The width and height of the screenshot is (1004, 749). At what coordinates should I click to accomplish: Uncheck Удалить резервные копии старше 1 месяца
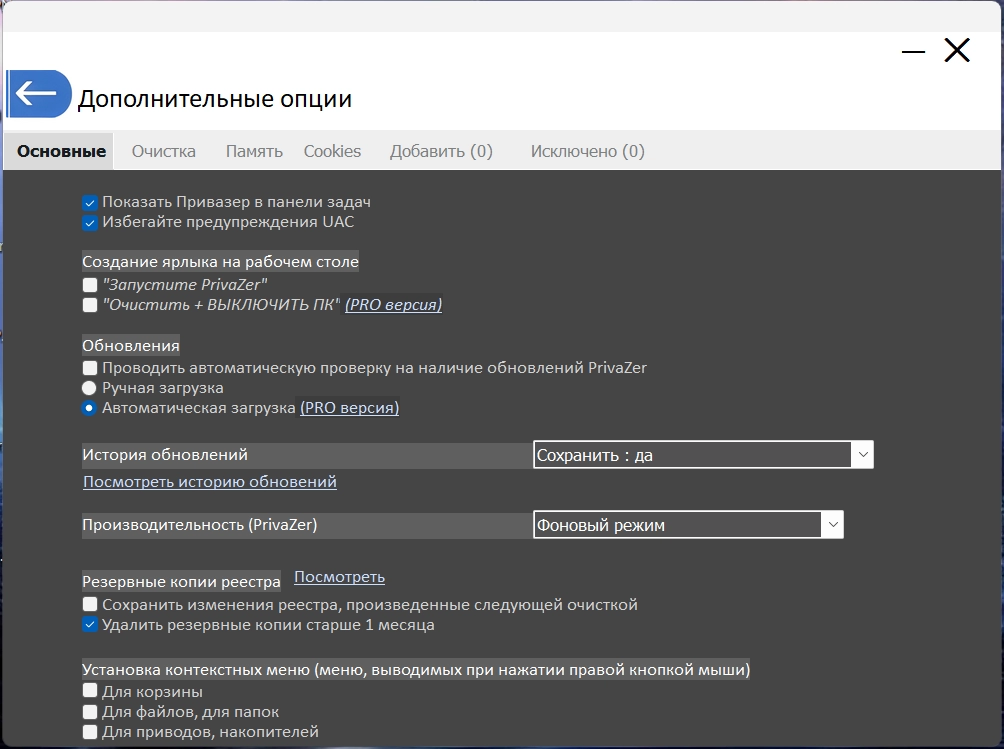[90, 625]
